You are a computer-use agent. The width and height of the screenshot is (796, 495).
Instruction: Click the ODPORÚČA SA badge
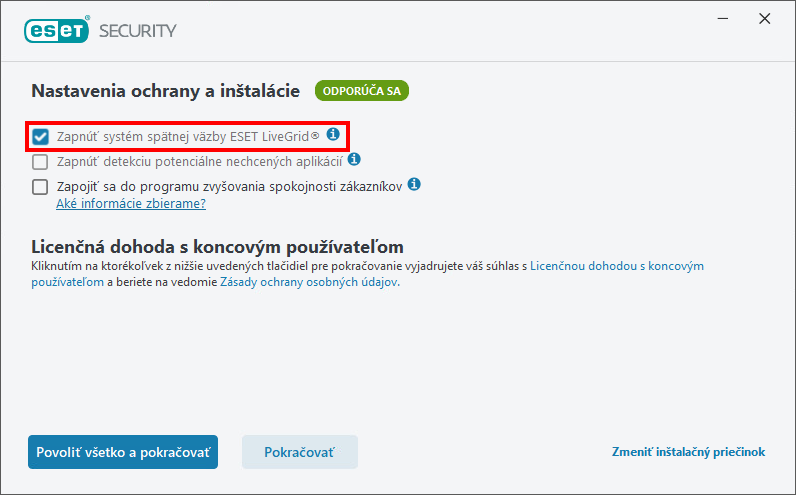pyautogui.click(x=361, y=91)
